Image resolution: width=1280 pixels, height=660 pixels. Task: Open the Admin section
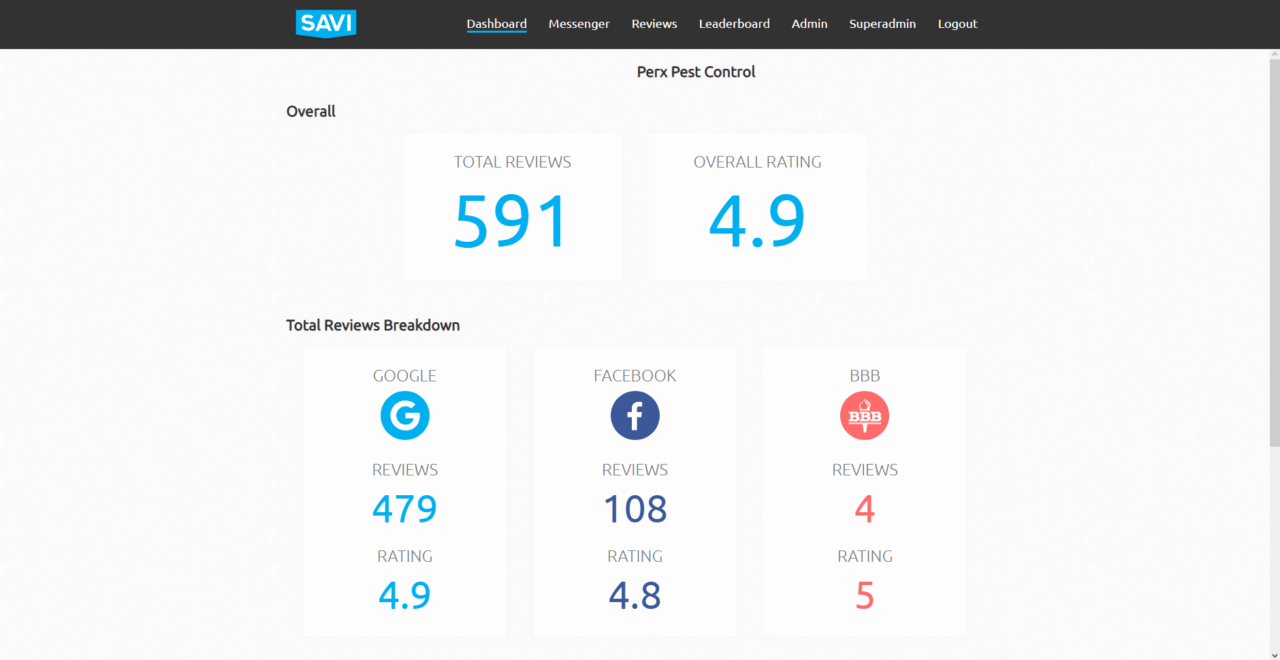[x=809, y=24]
